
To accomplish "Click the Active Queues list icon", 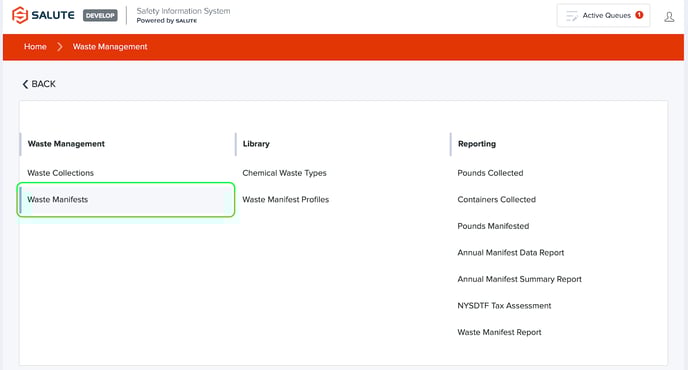I will (571, 16).
